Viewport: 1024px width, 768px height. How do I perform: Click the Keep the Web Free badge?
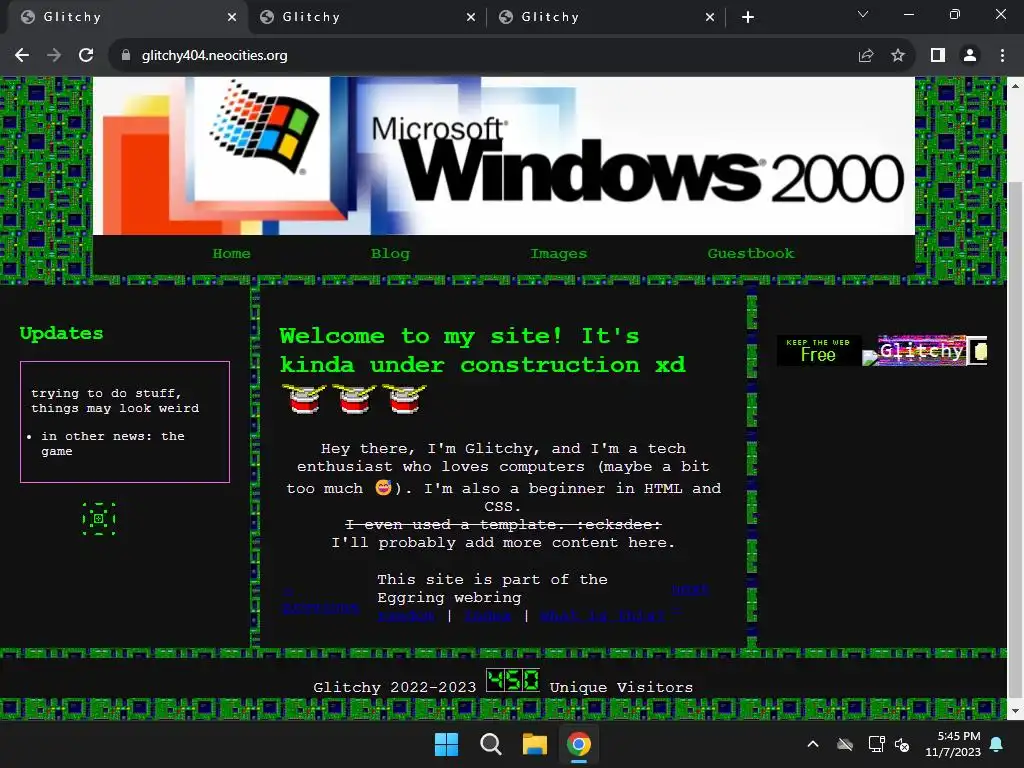pos(818,351)
